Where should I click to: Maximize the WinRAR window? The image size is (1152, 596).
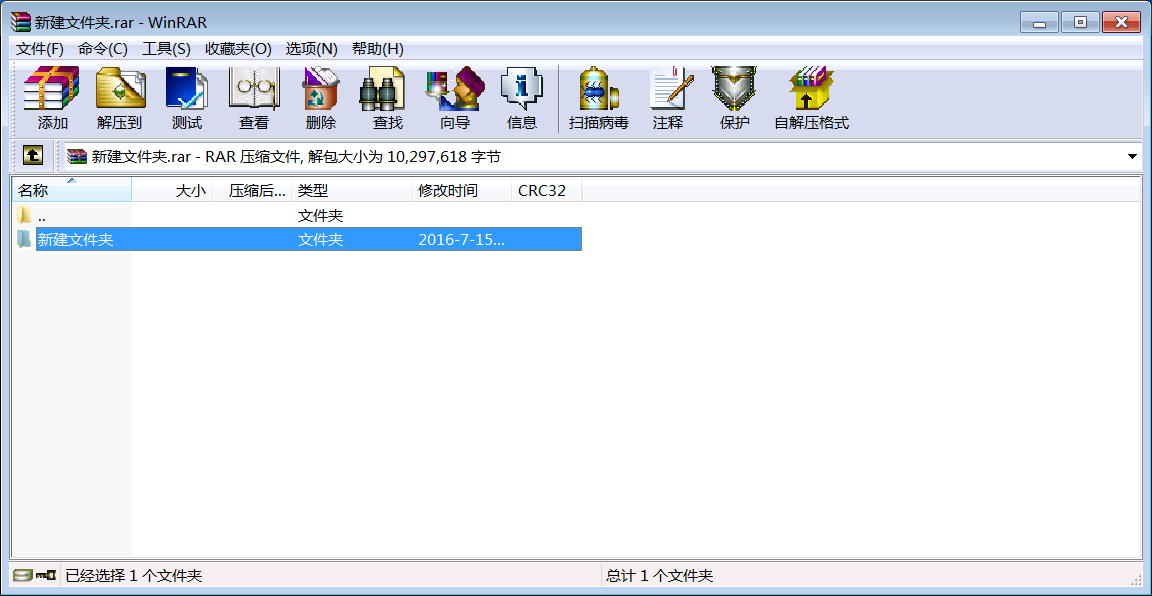pos(1080,23)
